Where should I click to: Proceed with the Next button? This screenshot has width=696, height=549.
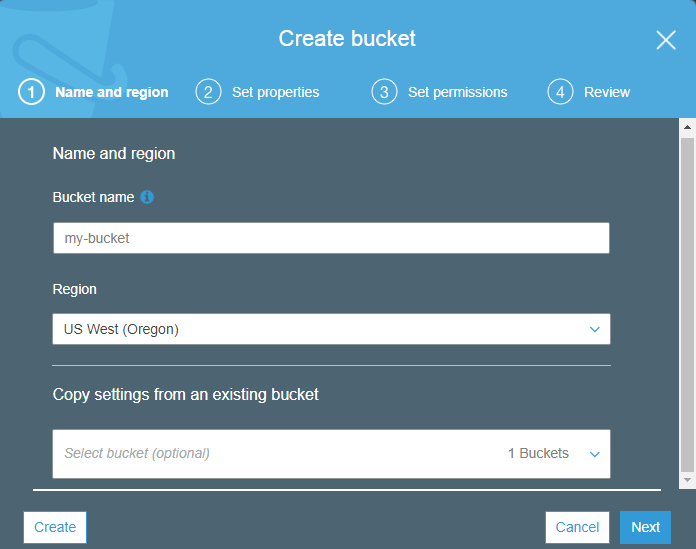(x=645, y=527)
